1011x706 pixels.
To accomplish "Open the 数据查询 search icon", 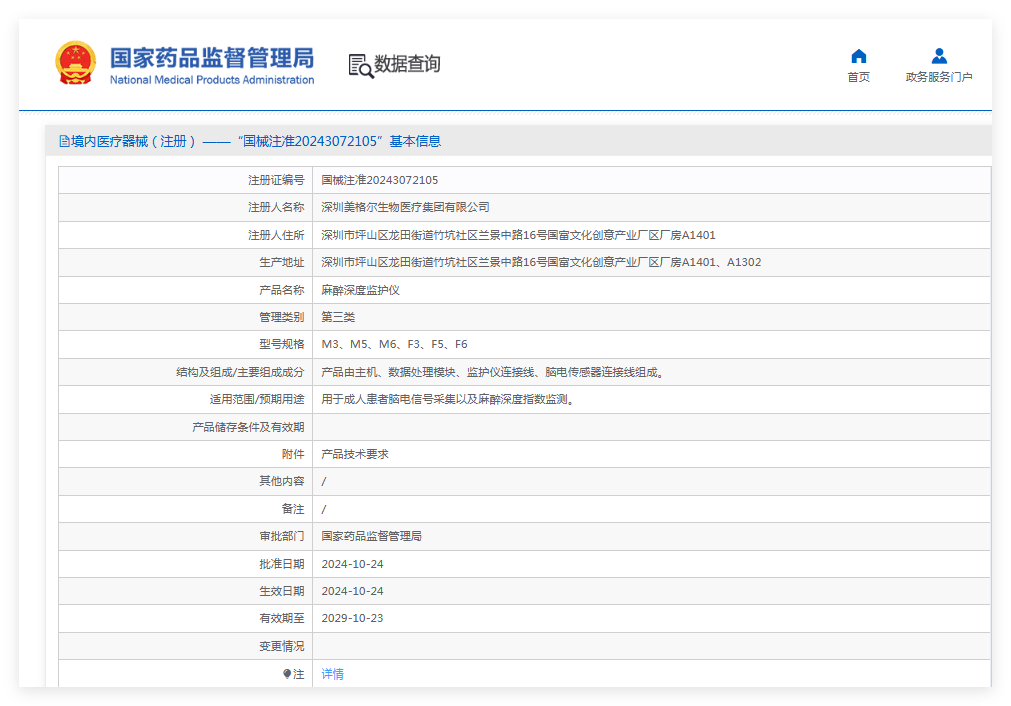I will [360, 66].
